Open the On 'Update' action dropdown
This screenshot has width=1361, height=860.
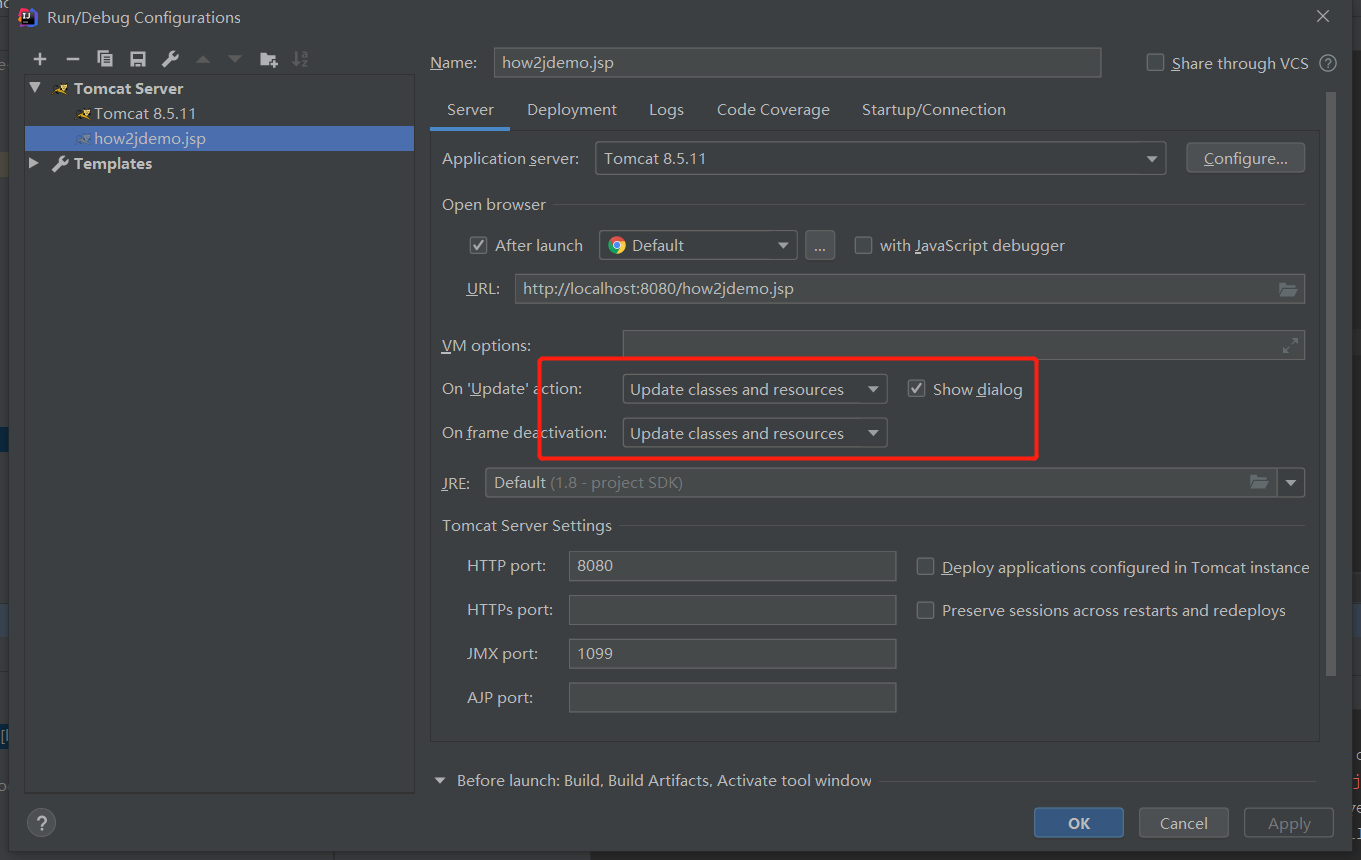(x=754, y=389)
